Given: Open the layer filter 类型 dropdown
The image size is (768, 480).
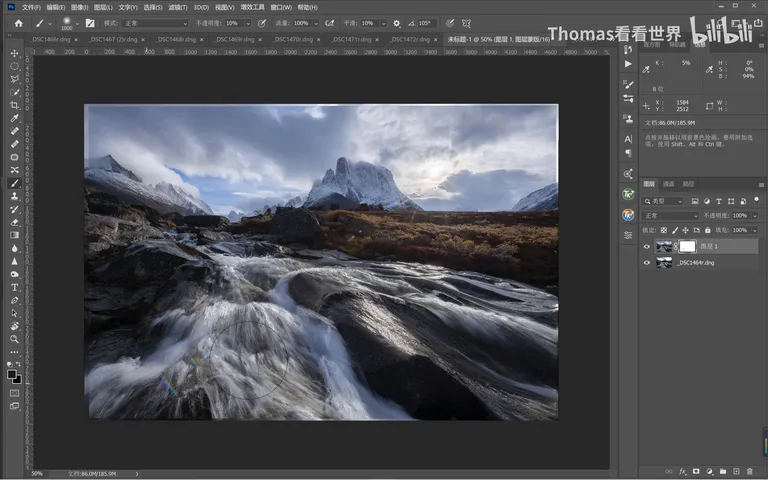Looking at the screenshot, I should click(663, 201).
